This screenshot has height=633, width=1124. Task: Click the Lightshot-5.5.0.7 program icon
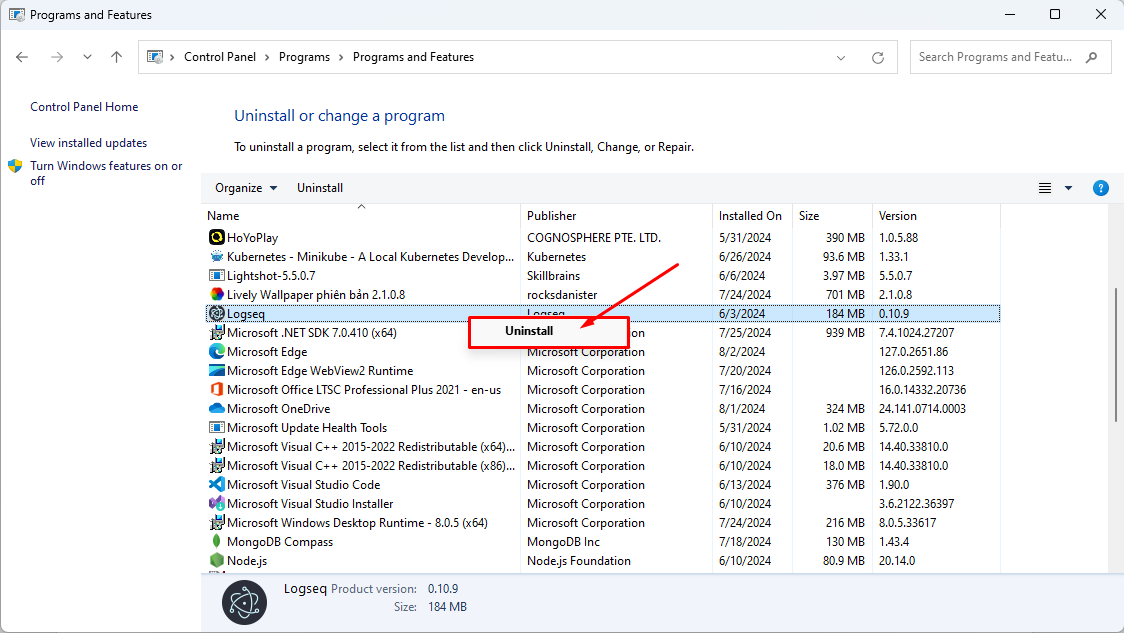point(216,275)
